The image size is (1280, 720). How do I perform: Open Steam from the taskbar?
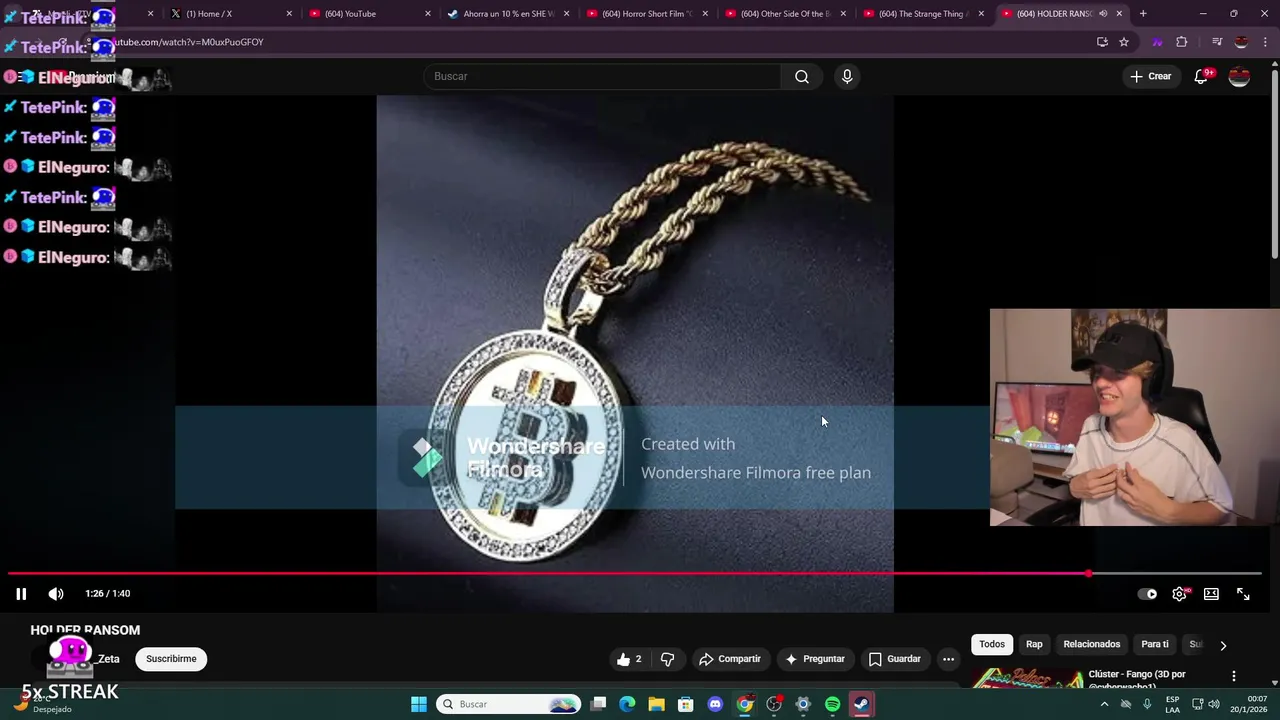pos(861,704)
